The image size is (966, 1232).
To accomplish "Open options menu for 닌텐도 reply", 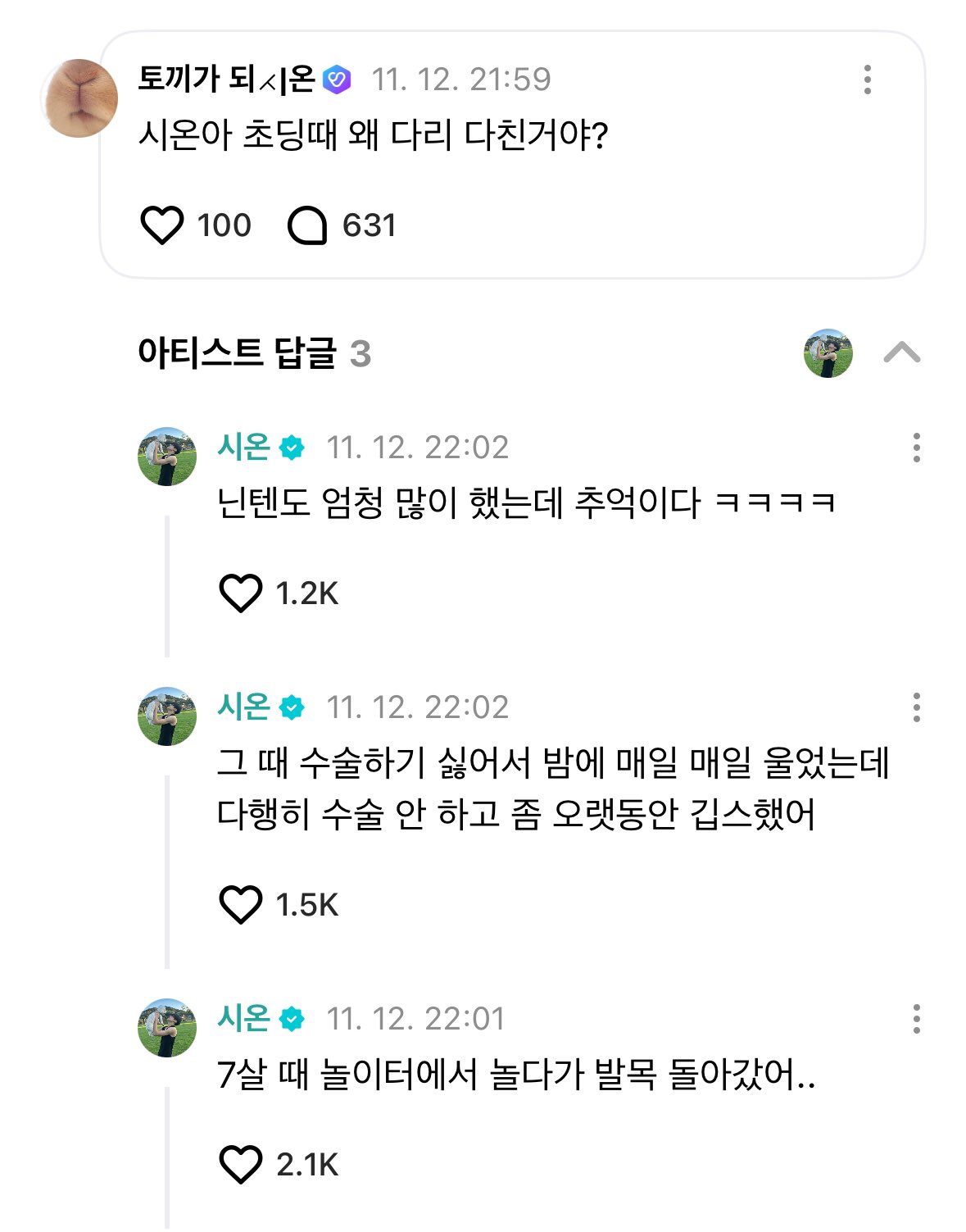I will (916, 448).
